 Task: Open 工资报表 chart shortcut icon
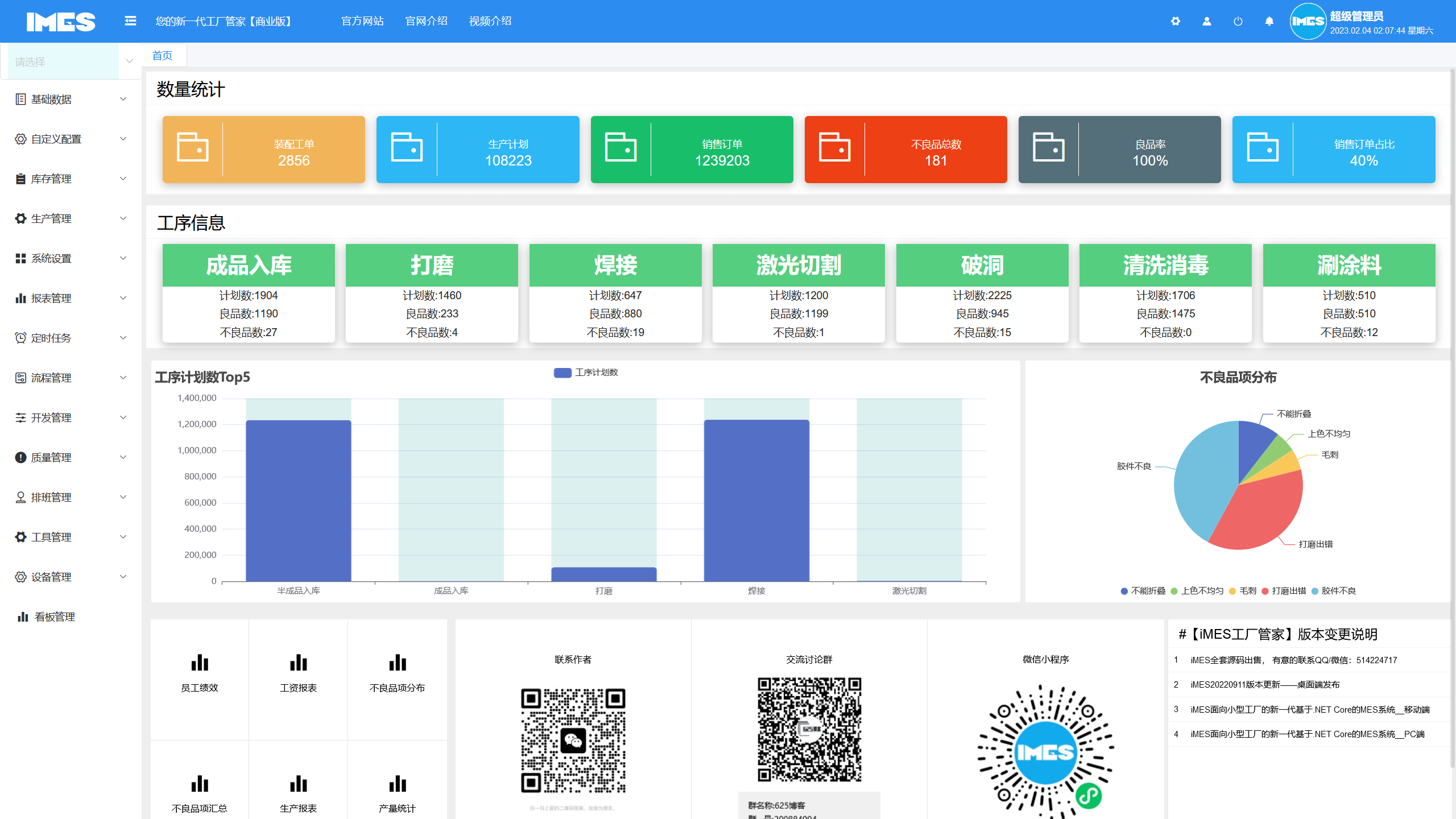(x=298, y=663)
